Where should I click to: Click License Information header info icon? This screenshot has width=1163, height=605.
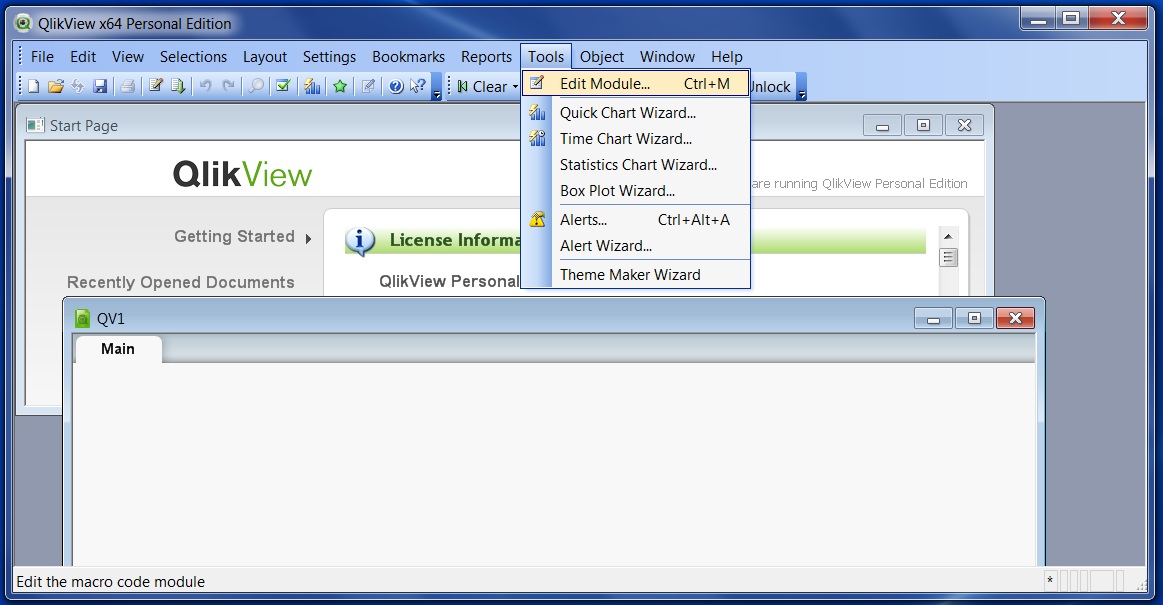click(360, 240)
